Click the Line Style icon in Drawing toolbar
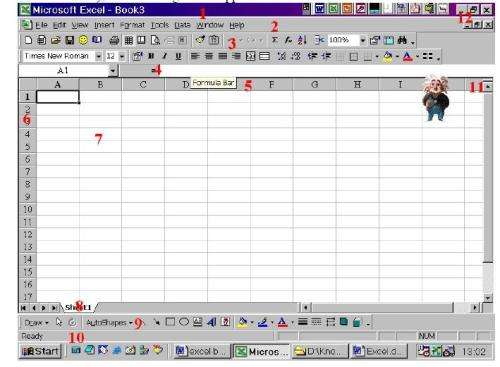Image resolution: width=500 pixels, height=367 pixels. point(303,322)
